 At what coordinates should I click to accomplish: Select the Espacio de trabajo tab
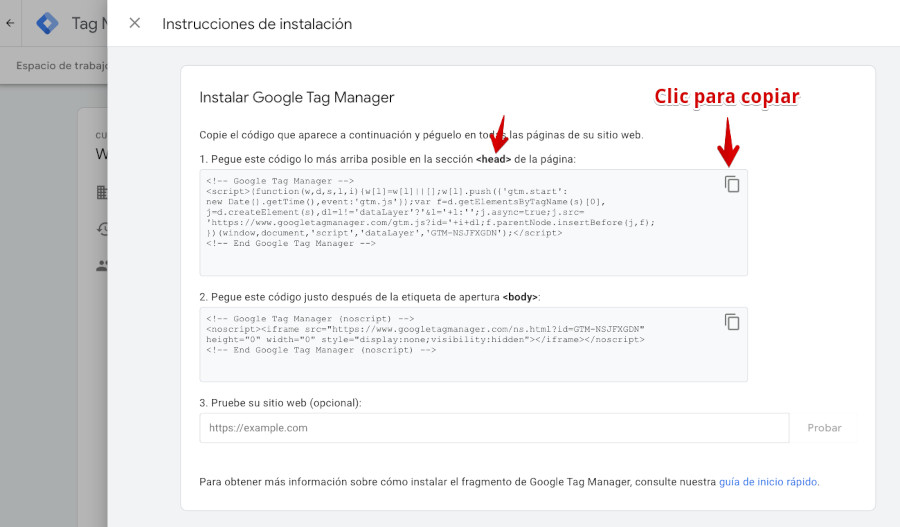(61, 65)
